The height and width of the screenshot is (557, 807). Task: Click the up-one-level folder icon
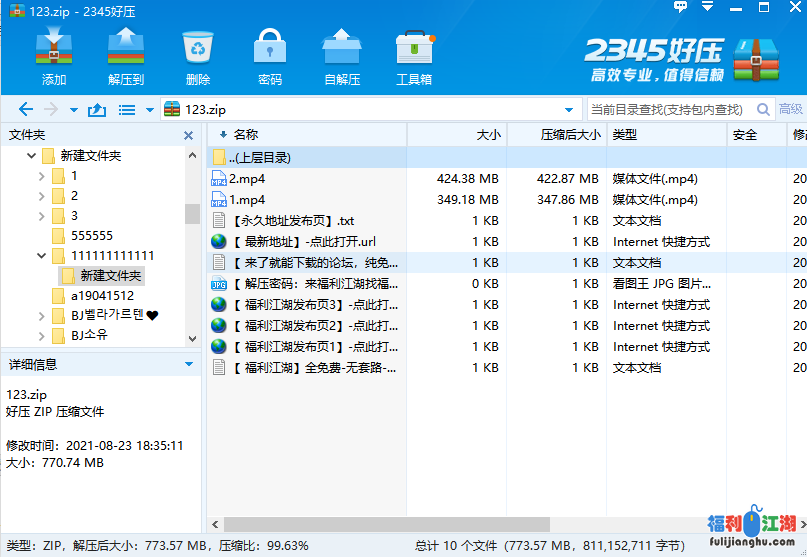click(97, 110)
